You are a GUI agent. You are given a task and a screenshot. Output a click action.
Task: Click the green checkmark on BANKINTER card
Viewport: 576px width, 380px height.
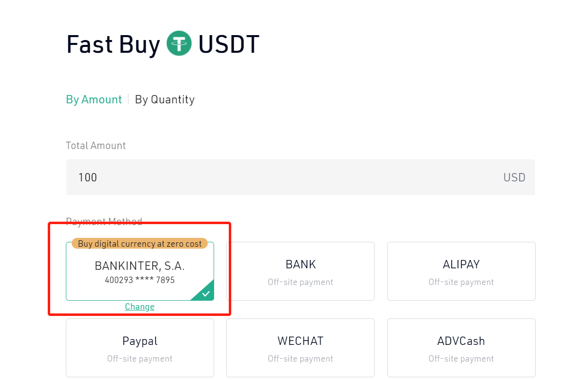click(x=205, y=293)
